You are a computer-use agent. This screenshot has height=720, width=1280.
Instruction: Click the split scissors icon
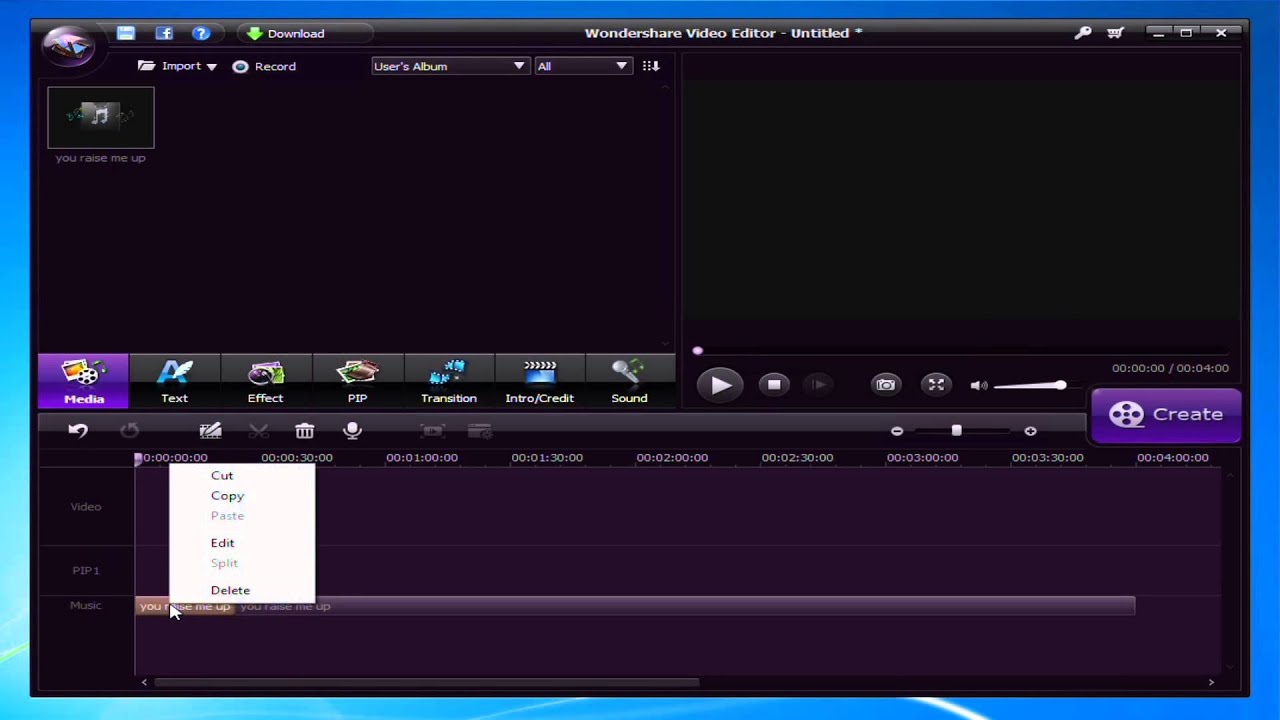click(x=258, y=431)
